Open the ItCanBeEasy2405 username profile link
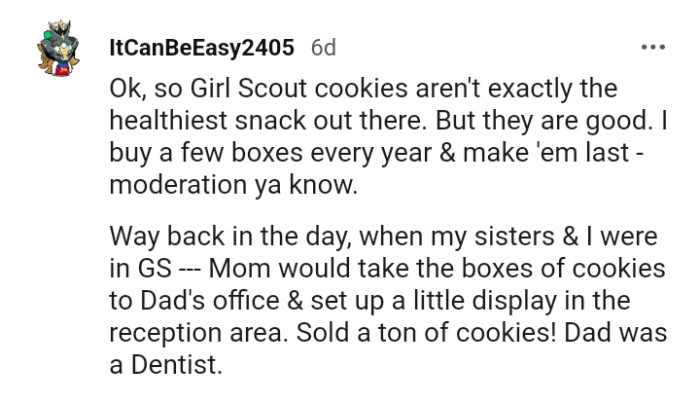 click(201, 48)
